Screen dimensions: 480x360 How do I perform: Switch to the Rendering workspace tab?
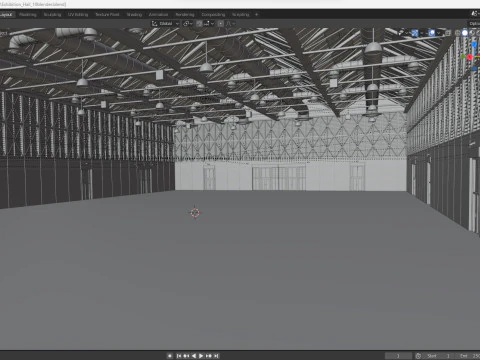coord(185,15)
